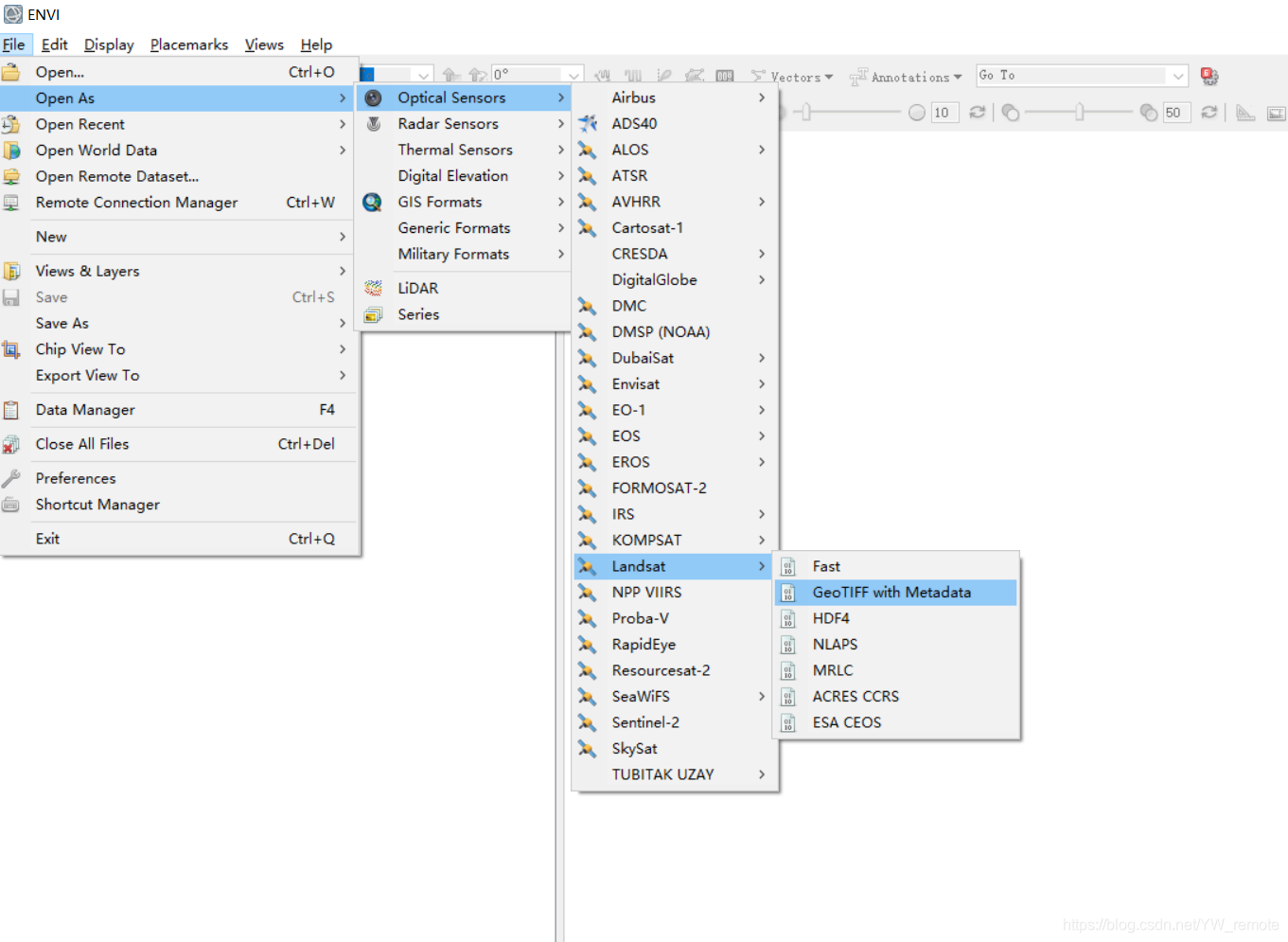Expand the Airbus submenu arrow
Screen dimensions: 1288x942
[x=762, y=98]
